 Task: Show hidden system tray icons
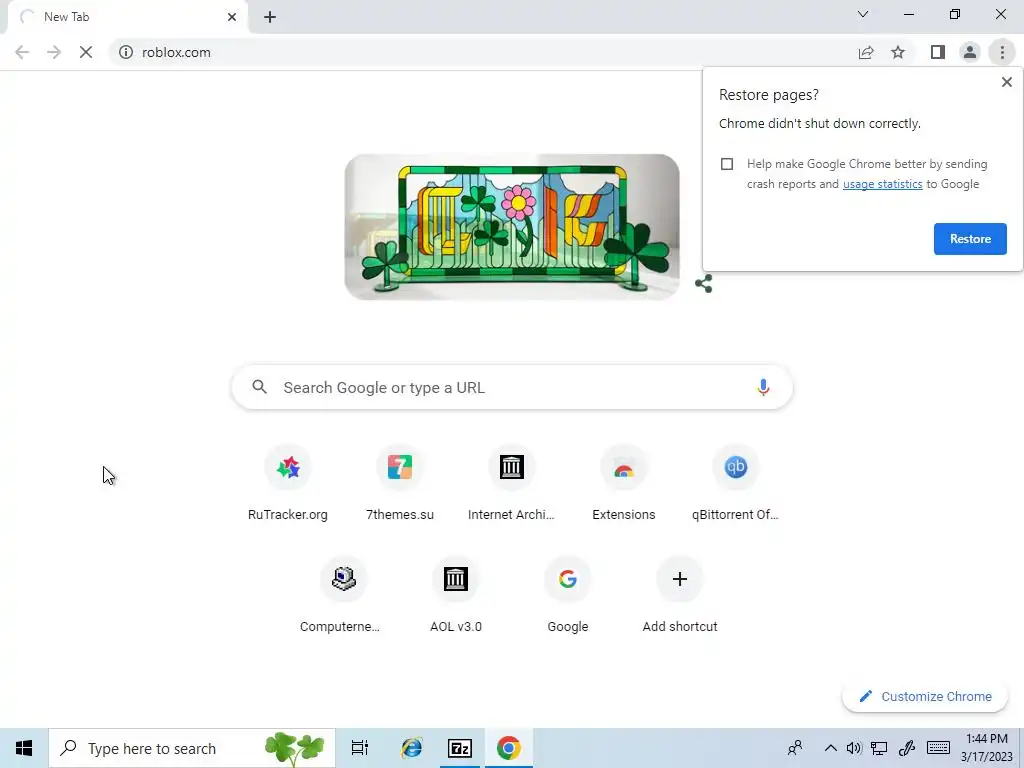(830, 748)
